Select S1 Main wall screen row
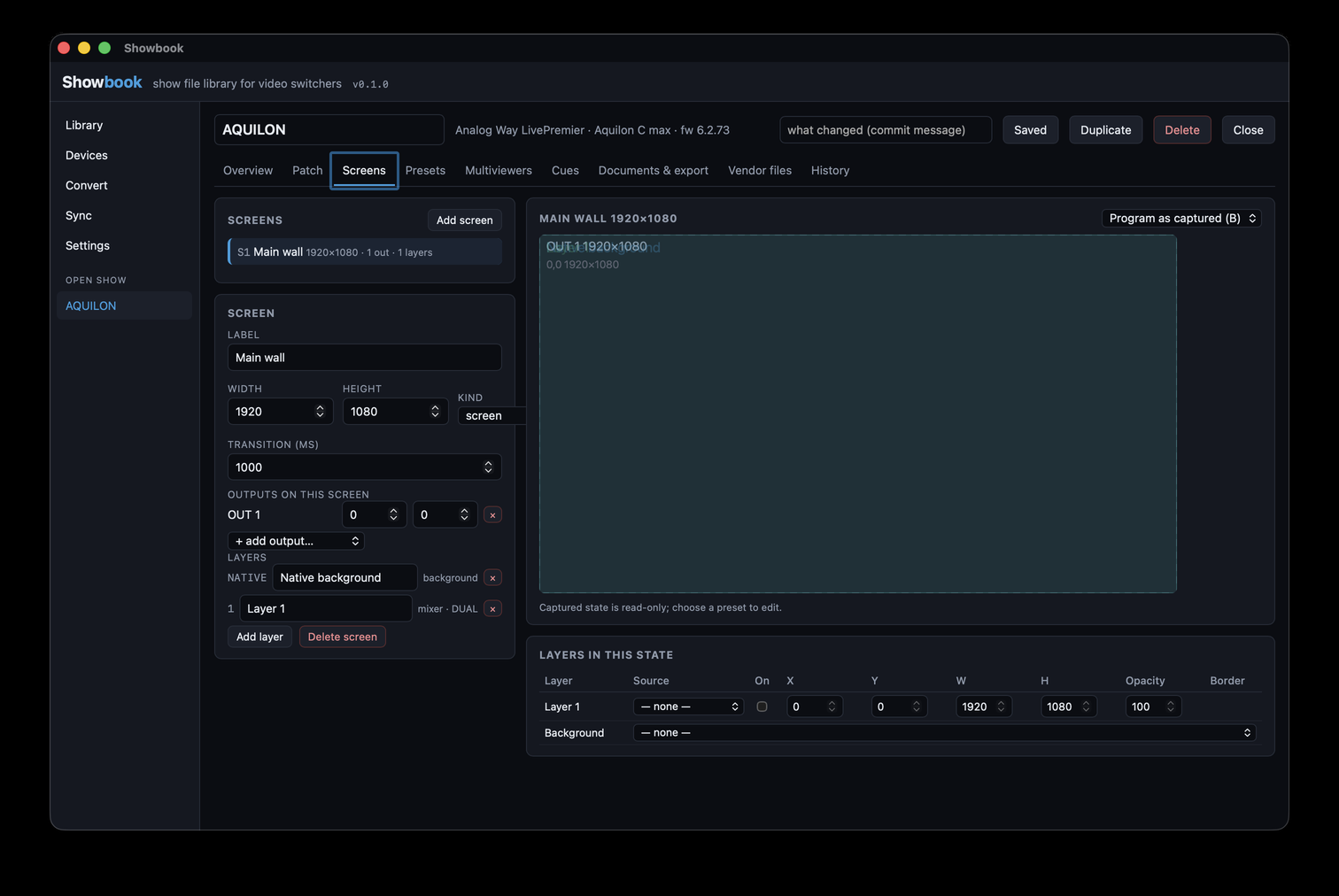 pyautogui.click(x=365, y=251)
